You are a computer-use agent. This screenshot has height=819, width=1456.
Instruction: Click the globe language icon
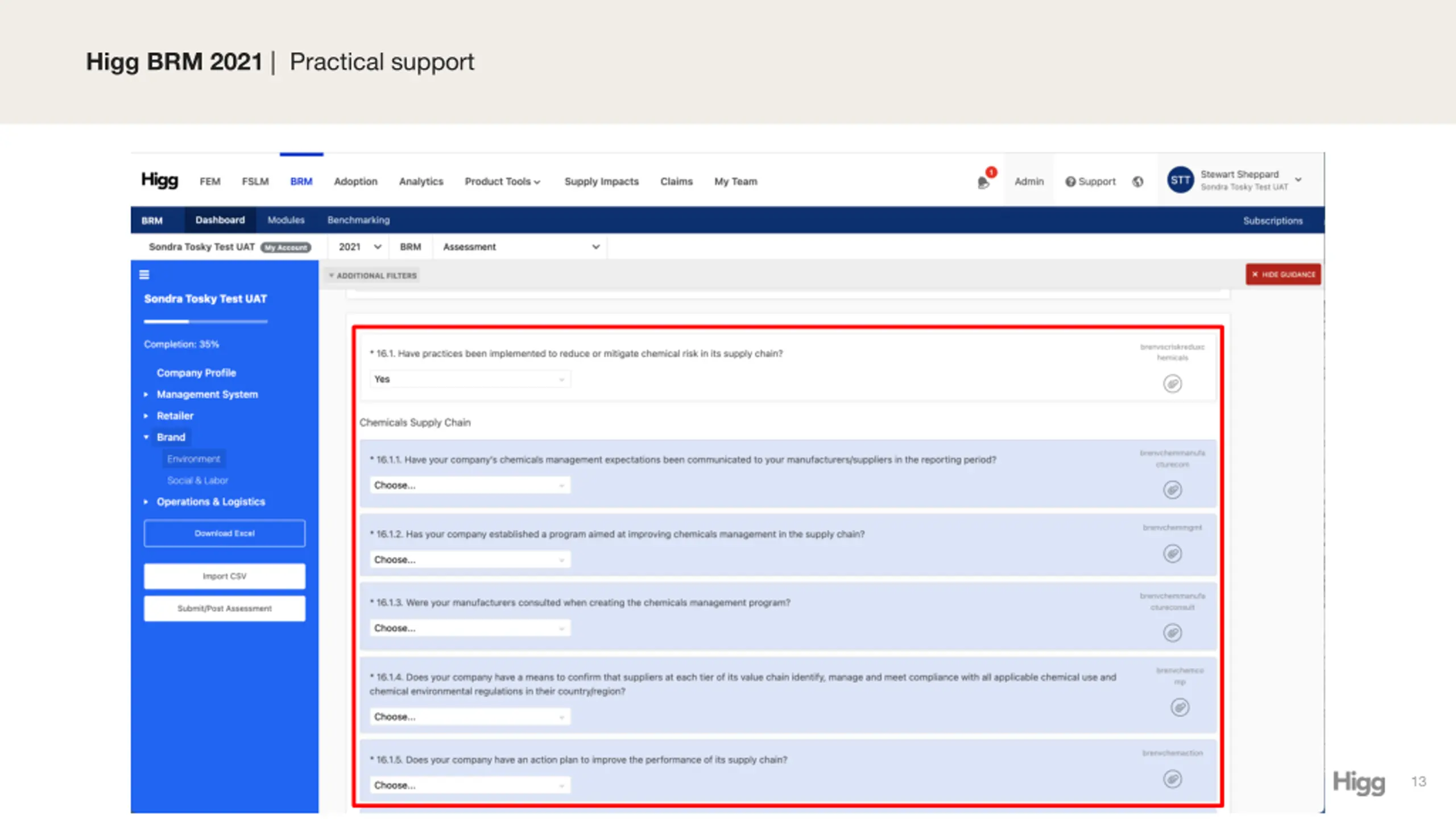1137,181
